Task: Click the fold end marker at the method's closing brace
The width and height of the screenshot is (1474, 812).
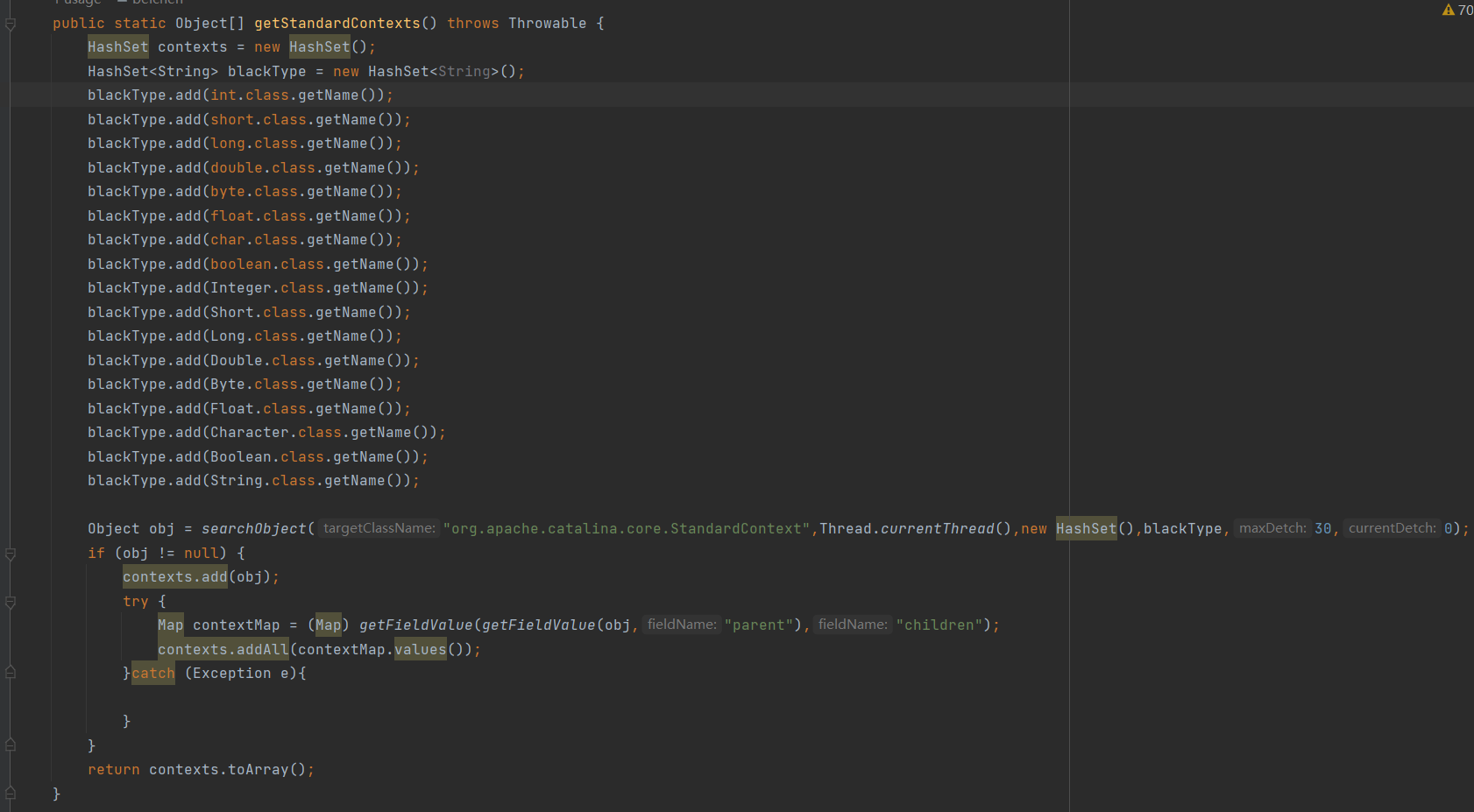Action: [x=11, y=794]
